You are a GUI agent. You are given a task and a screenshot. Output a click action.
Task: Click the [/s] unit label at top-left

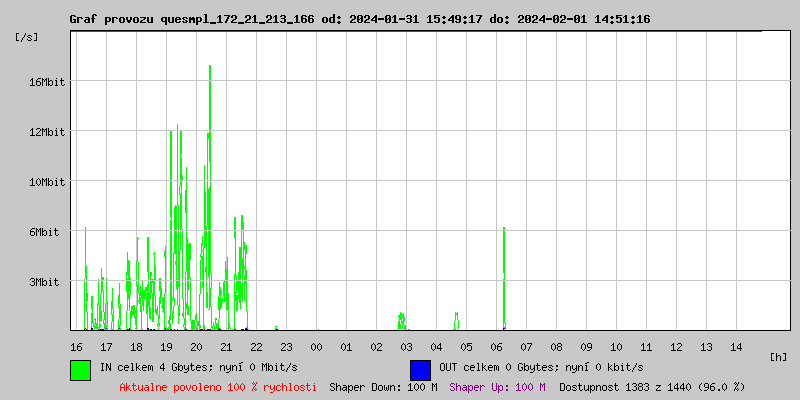(27, 37)
